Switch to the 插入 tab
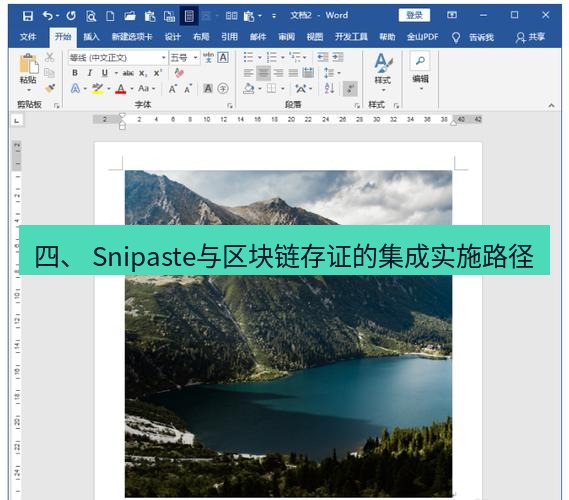This screenshot has height=500, width=569. pos(91,37)
